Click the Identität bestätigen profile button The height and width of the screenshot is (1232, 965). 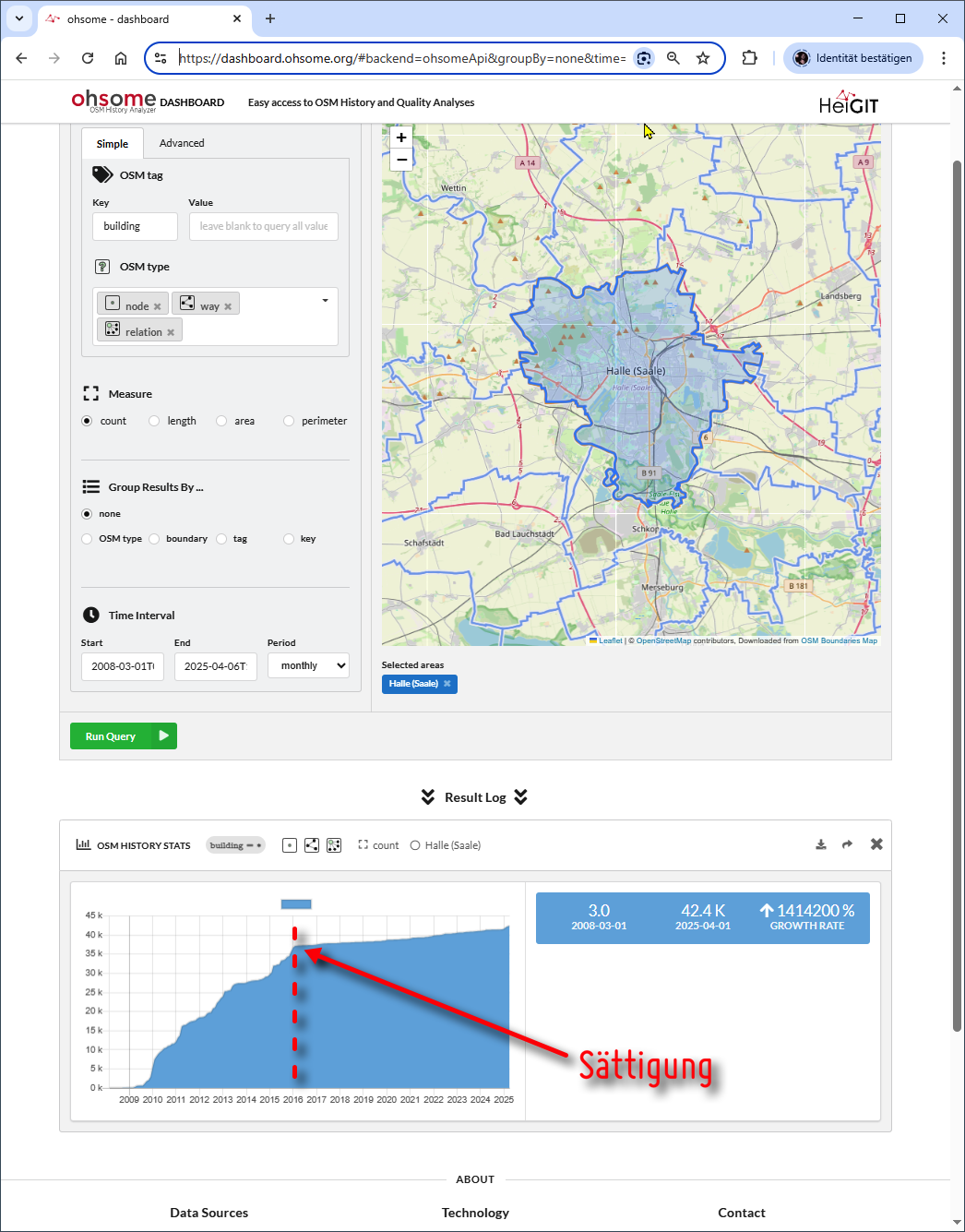click(x=853, y=58)
